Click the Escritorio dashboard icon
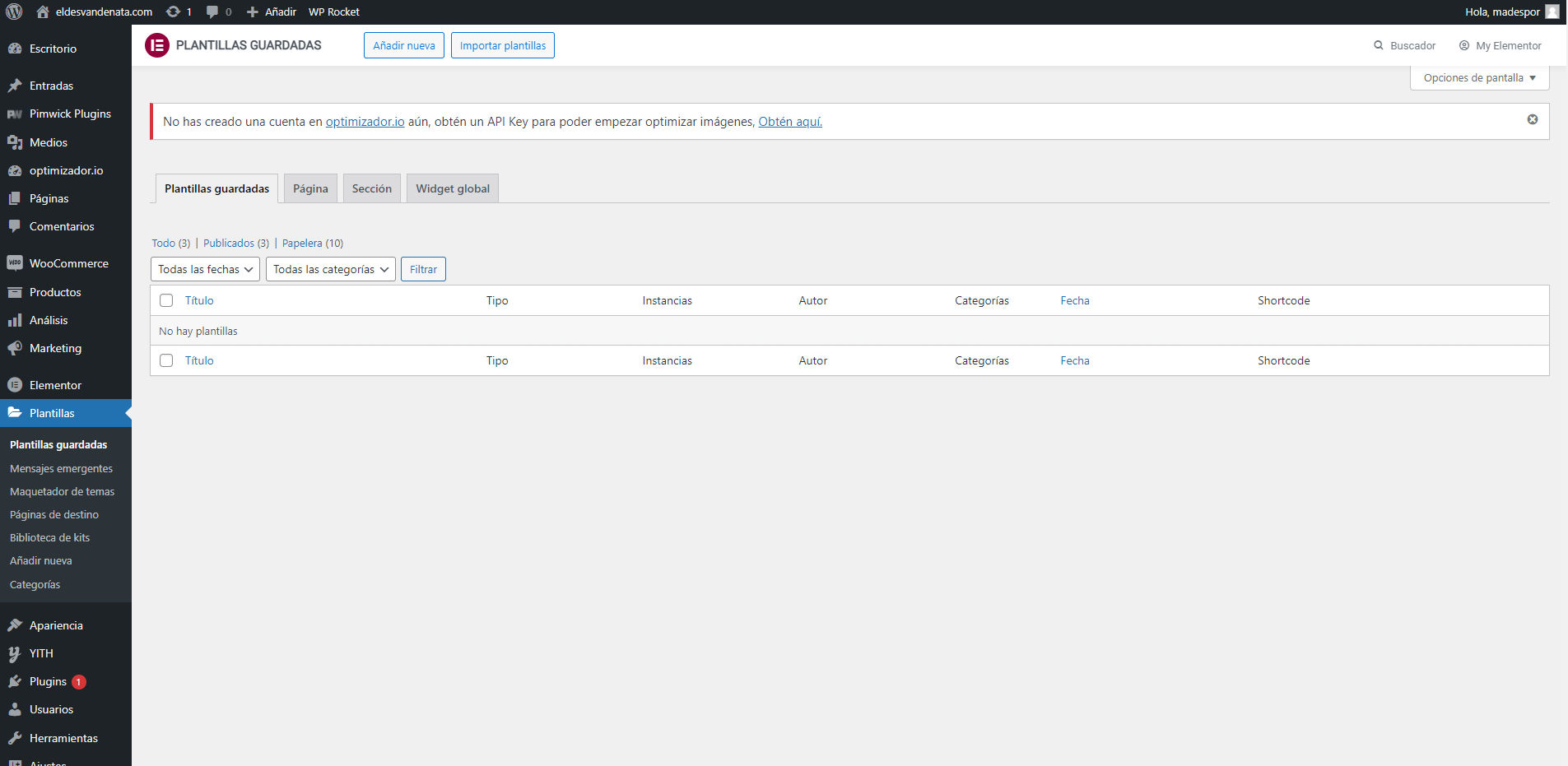The height and width of the screenshot is (766, 1568). [x=15, y=49]
